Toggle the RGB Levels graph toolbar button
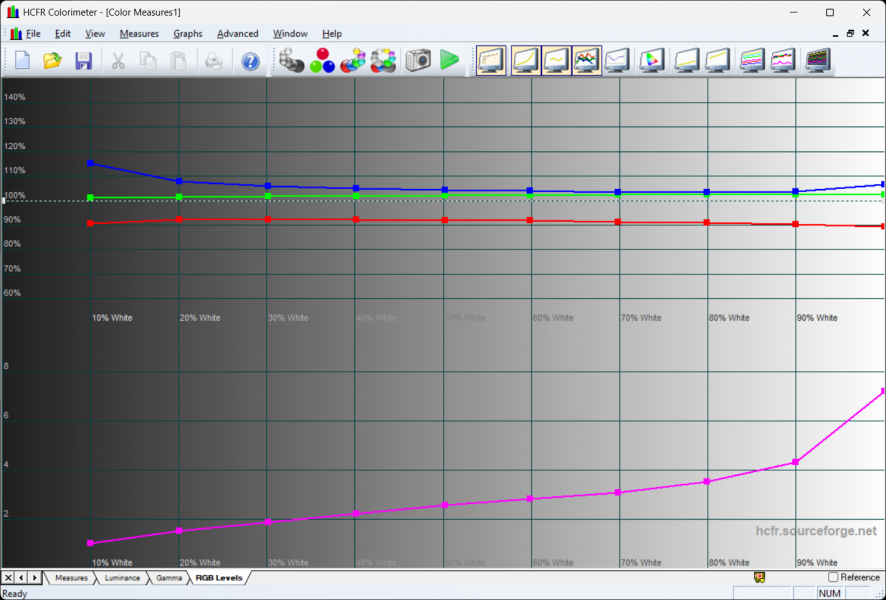This screenshot has width=886, height=600. (586, 61)
